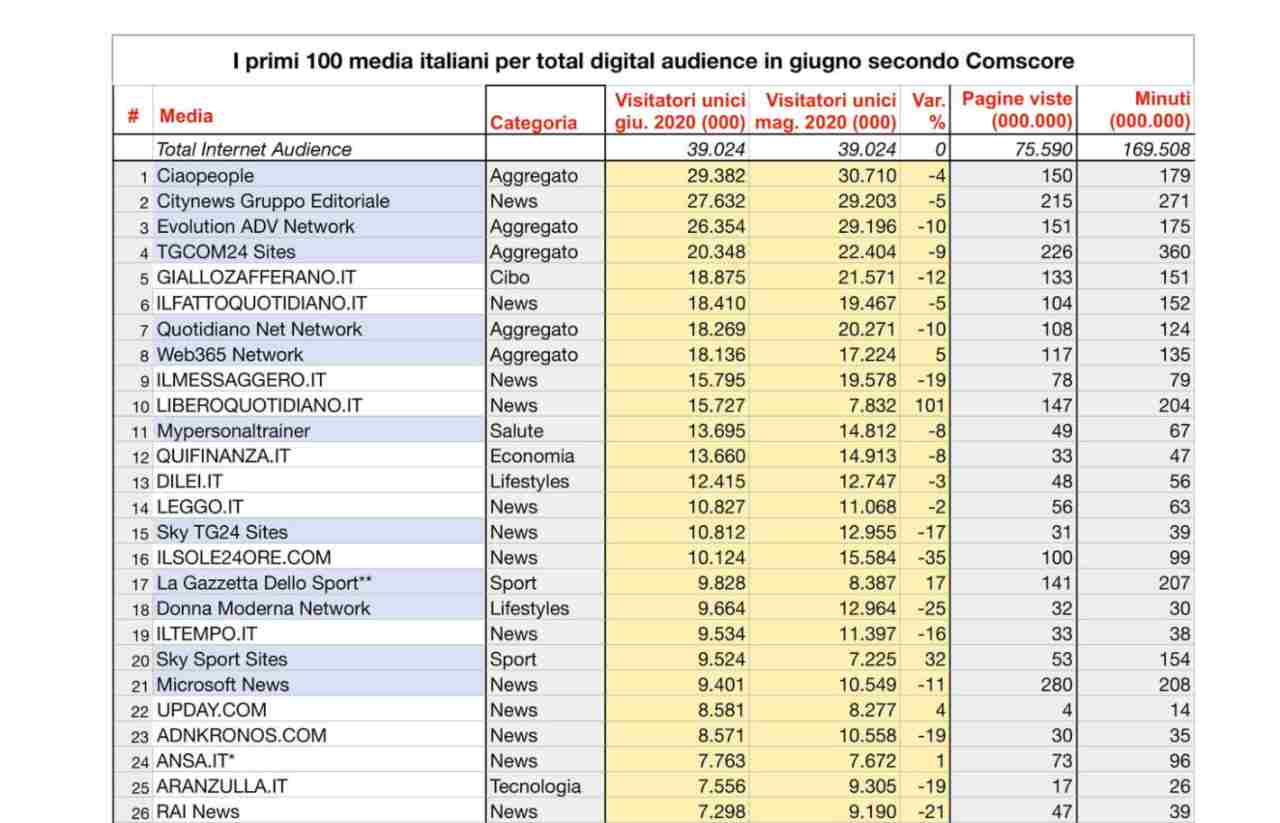Click the 207 minutes value

[x=1174, y=583]
